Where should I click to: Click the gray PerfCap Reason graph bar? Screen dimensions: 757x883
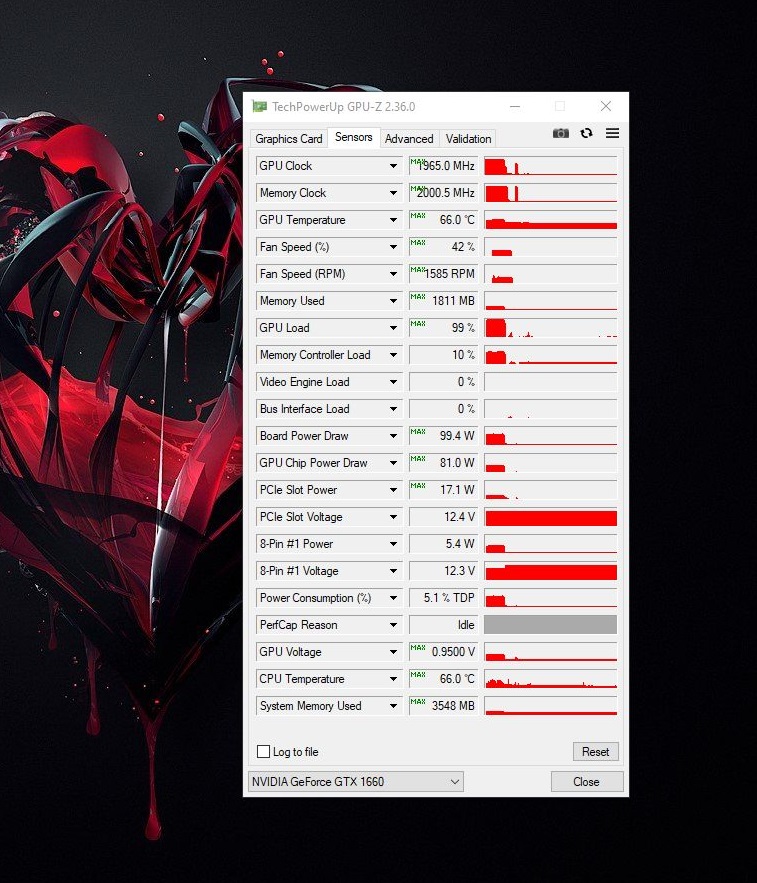551,625
